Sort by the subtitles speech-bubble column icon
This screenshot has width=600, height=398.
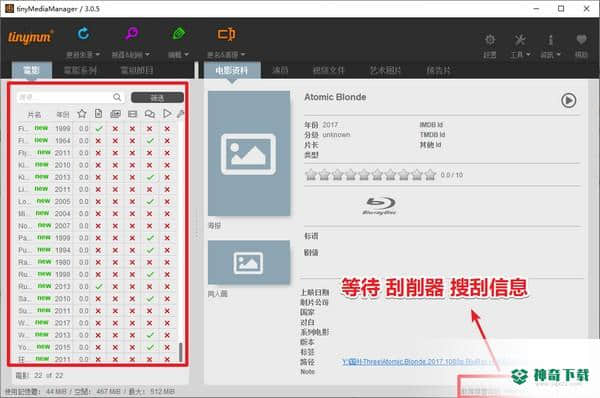click(150, 114)
